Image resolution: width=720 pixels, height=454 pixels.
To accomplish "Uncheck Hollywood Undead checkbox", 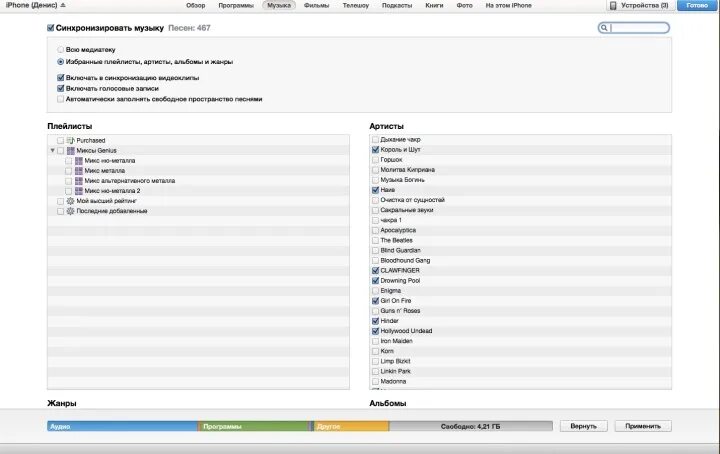I will click(375, 331).
